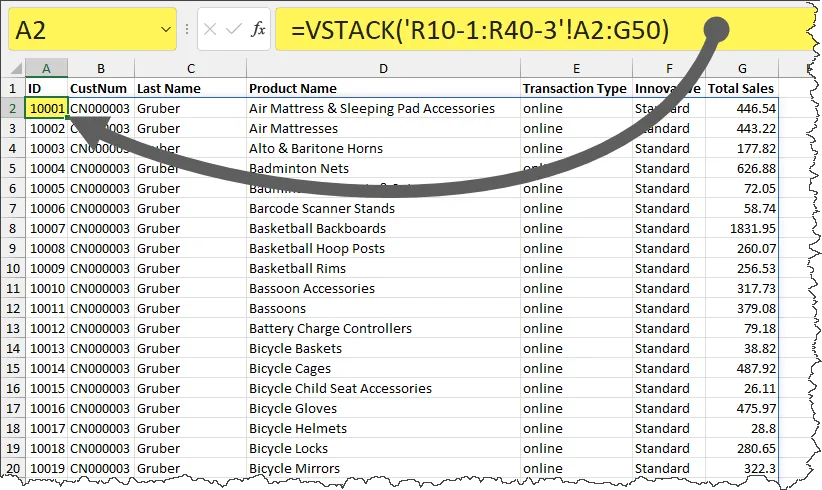Click the Select All corner triangle
Image resolution: width=822 pixels, height=490 pixels.
tap(14, 68)
